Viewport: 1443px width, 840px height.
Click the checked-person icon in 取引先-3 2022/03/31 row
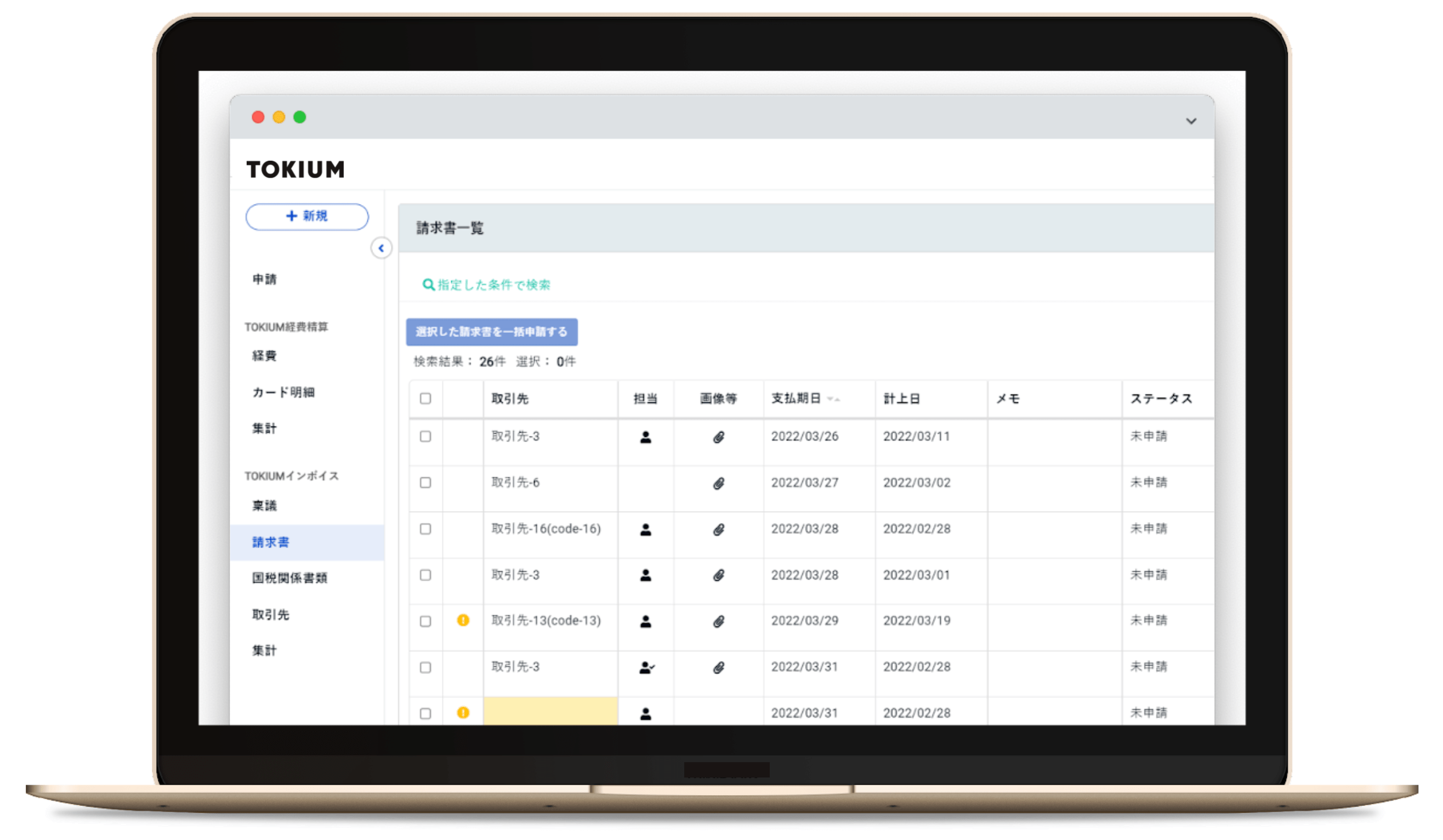click(x=646, y=668)
